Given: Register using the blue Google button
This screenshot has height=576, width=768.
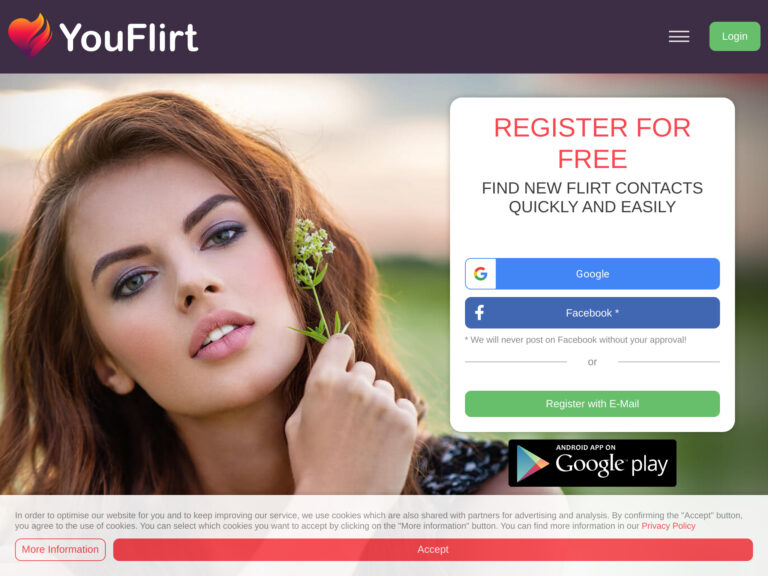Looking at the screenshot, I should (x=592, y=274).
